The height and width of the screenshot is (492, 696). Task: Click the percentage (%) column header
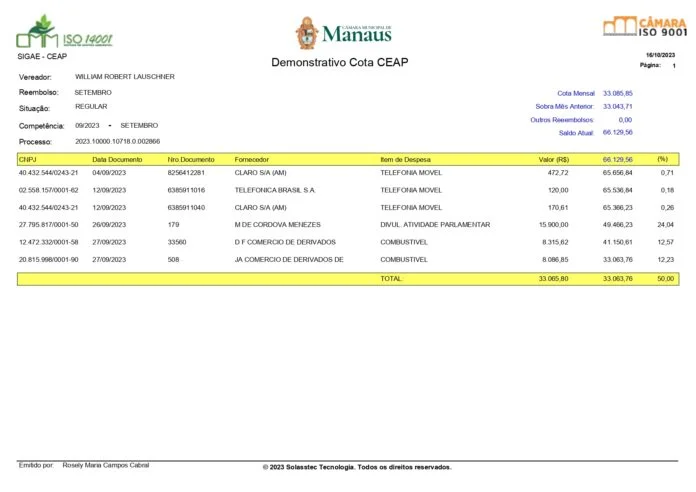pyautogui.click(x=662, y=159)
